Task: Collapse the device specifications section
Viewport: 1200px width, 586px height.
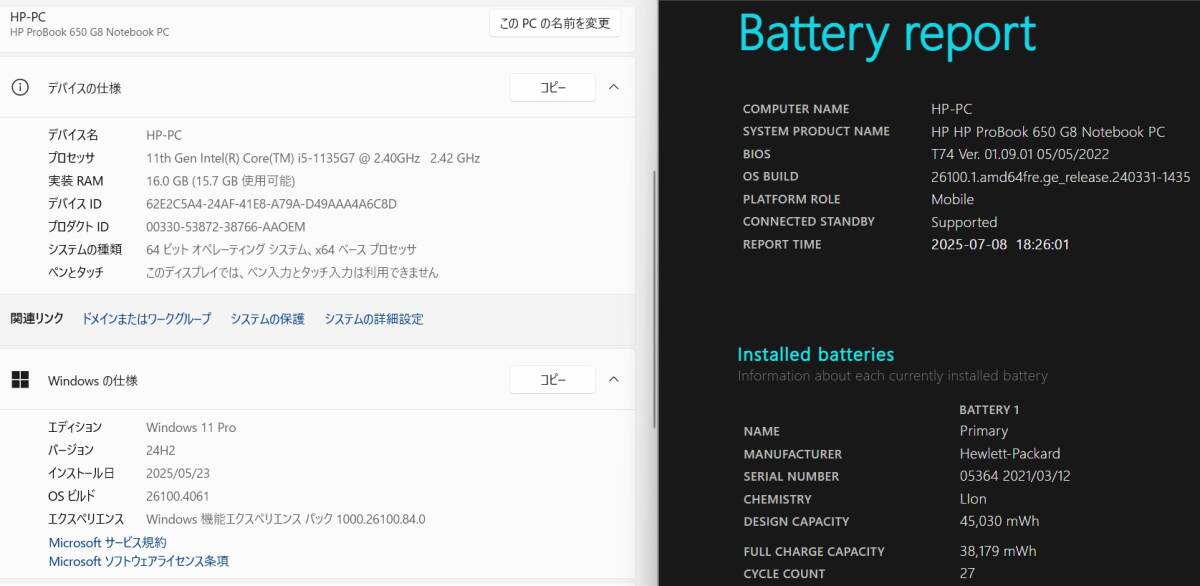Action: [x=614, y=87]
